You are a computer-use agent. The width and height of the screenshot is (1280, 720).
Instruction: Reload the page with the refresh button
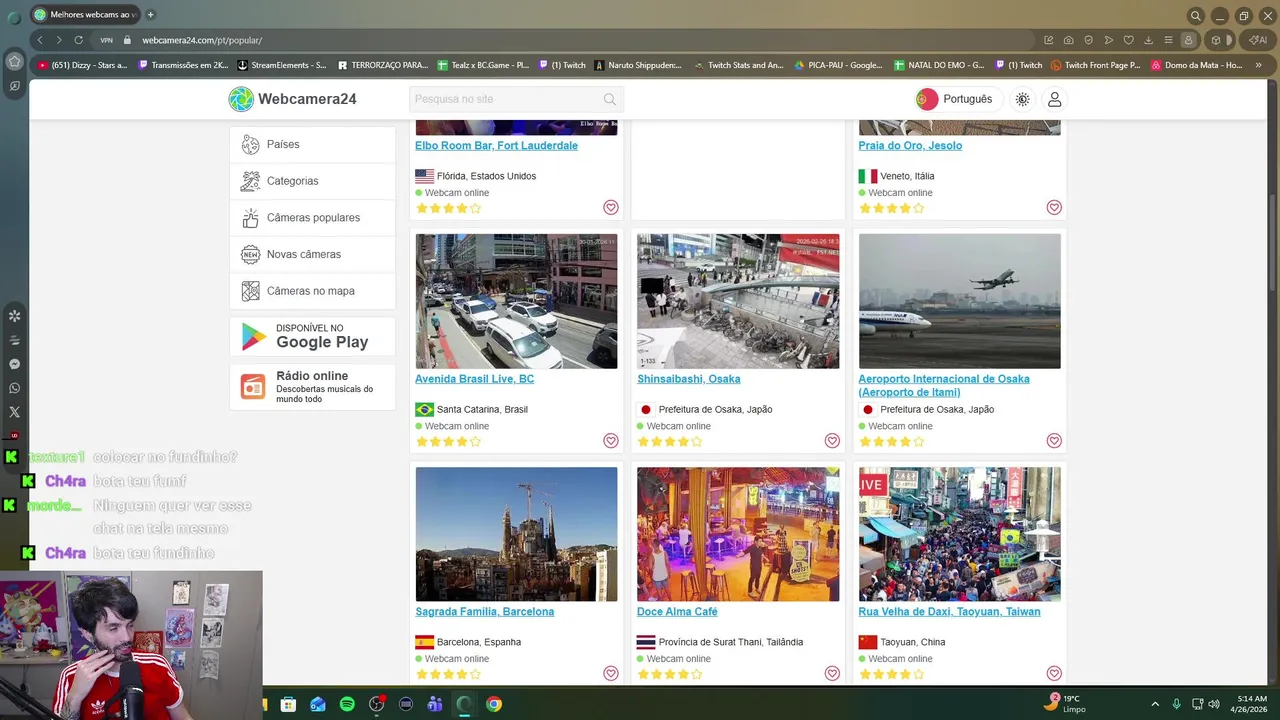click(78, 40)
